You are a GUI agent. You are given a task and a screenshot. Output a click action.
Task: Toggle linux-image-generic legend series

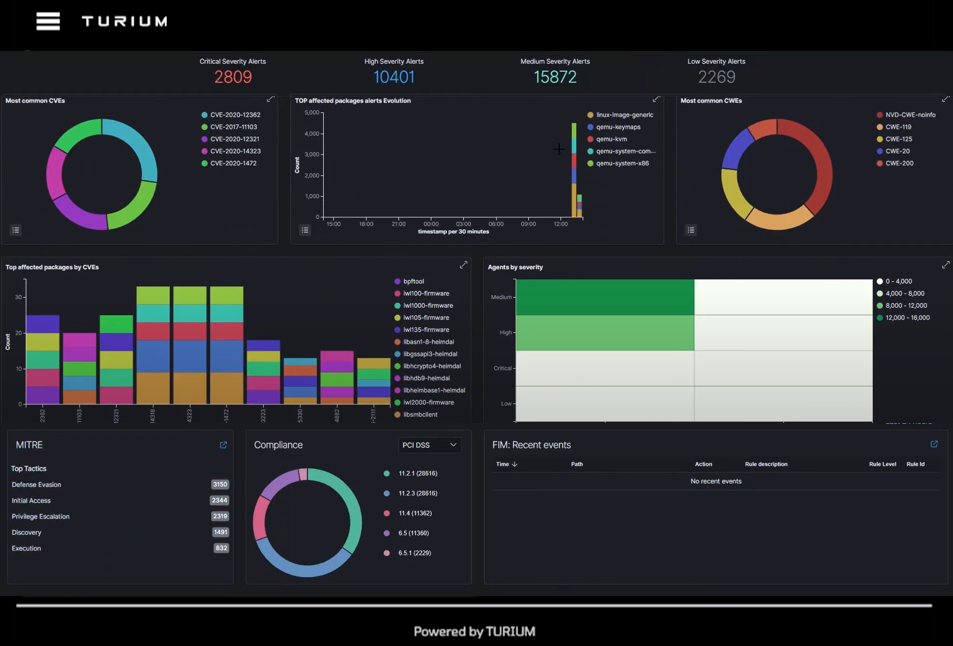[624, 115]
